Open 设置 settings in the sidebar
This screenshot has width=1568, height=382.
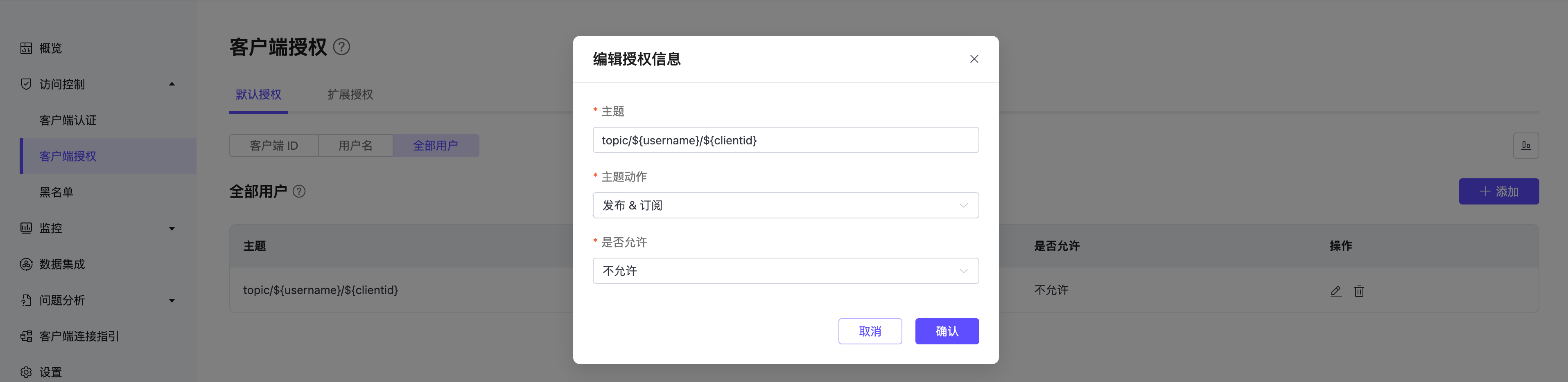(x=50, y=372)
